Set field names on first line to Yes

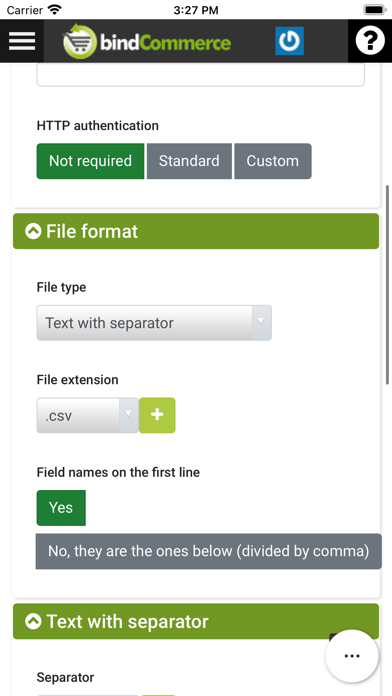point(61,508)
